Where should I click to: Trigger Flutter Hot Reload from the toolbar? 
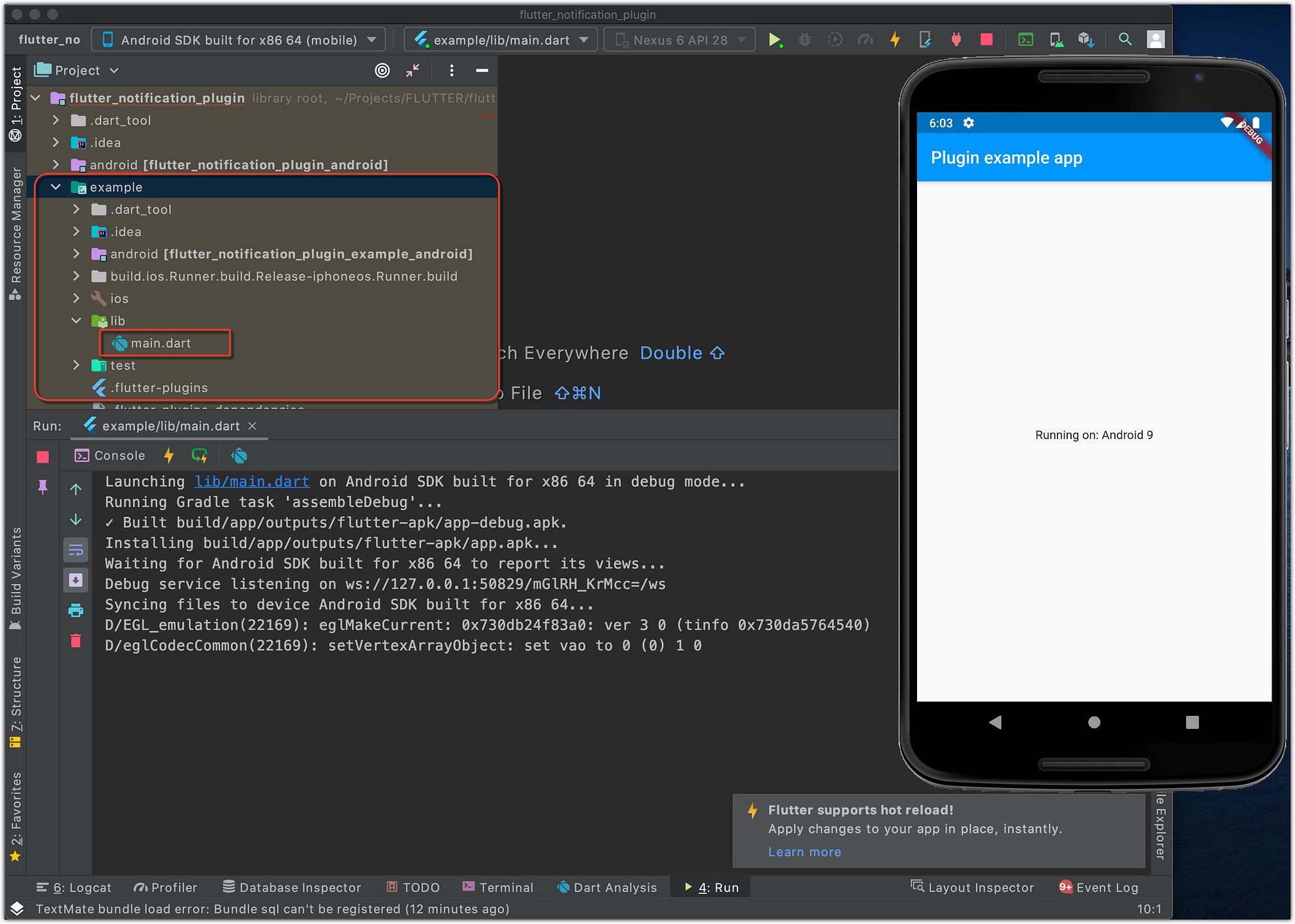click(x=895, y=39)
